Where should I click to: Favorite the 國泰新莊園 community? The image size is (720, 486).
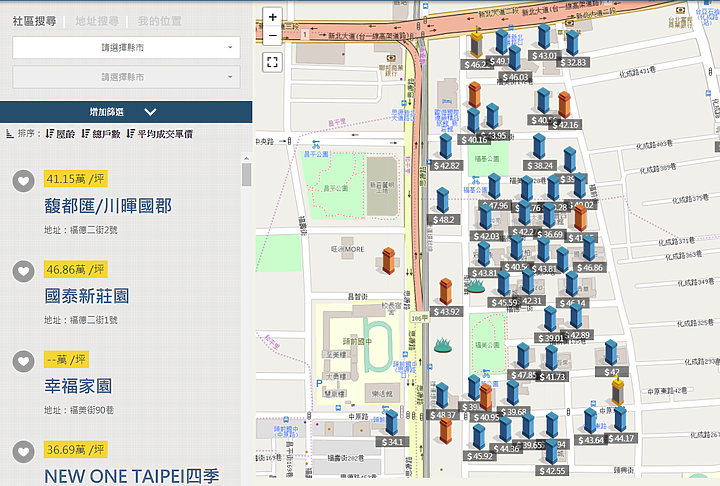click(x=23, y=271)
